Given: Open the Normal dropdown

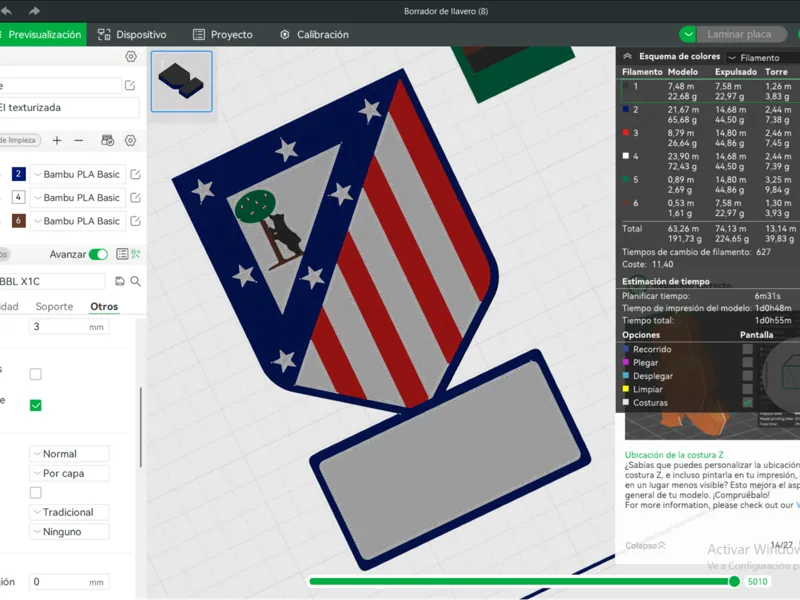Looking at the screenshot, I should pyautogui.click(x=69, y=454).
